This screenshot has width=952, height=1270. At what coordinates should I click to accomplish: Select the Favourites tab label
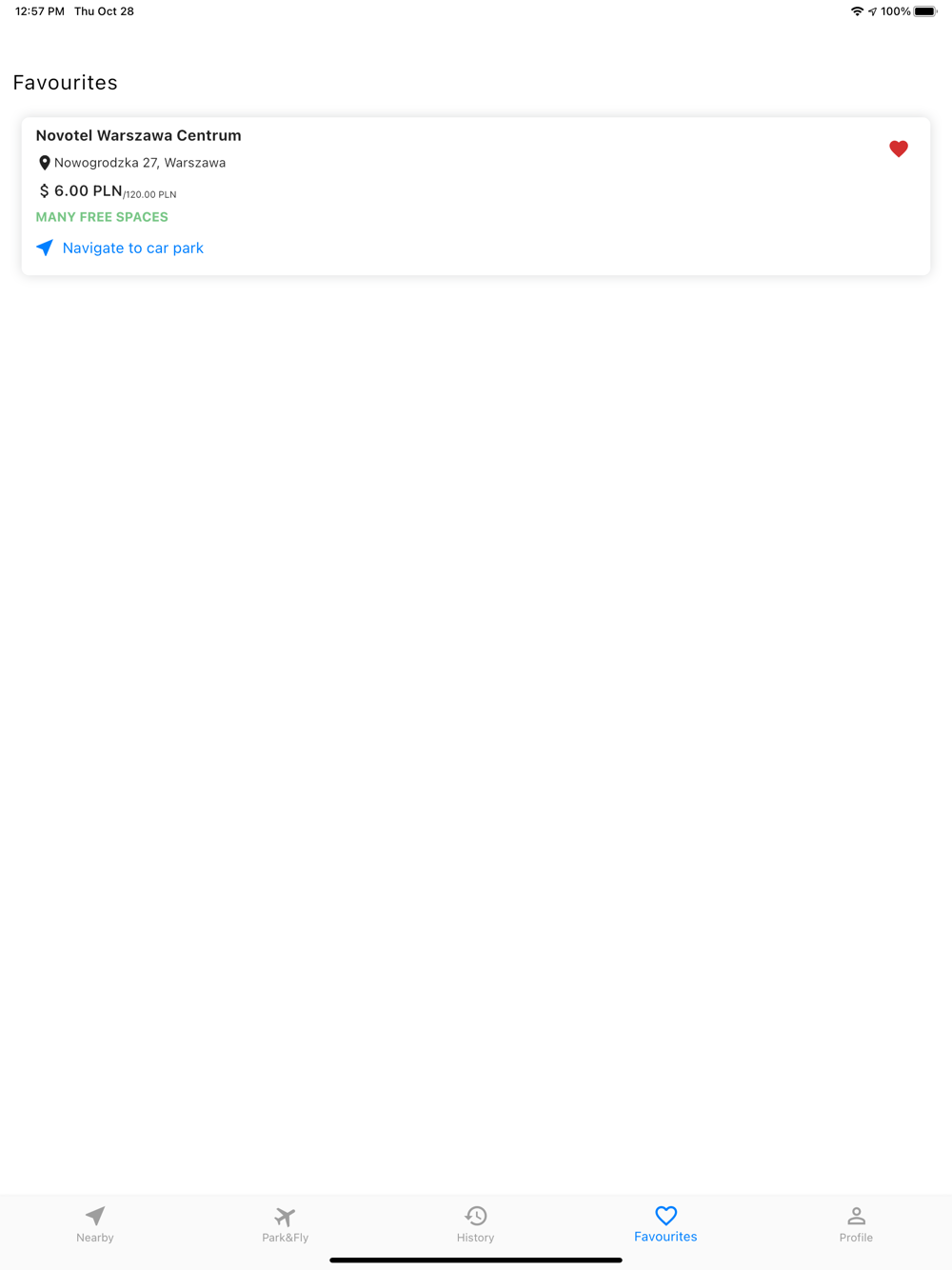(x=666, y=1237)
